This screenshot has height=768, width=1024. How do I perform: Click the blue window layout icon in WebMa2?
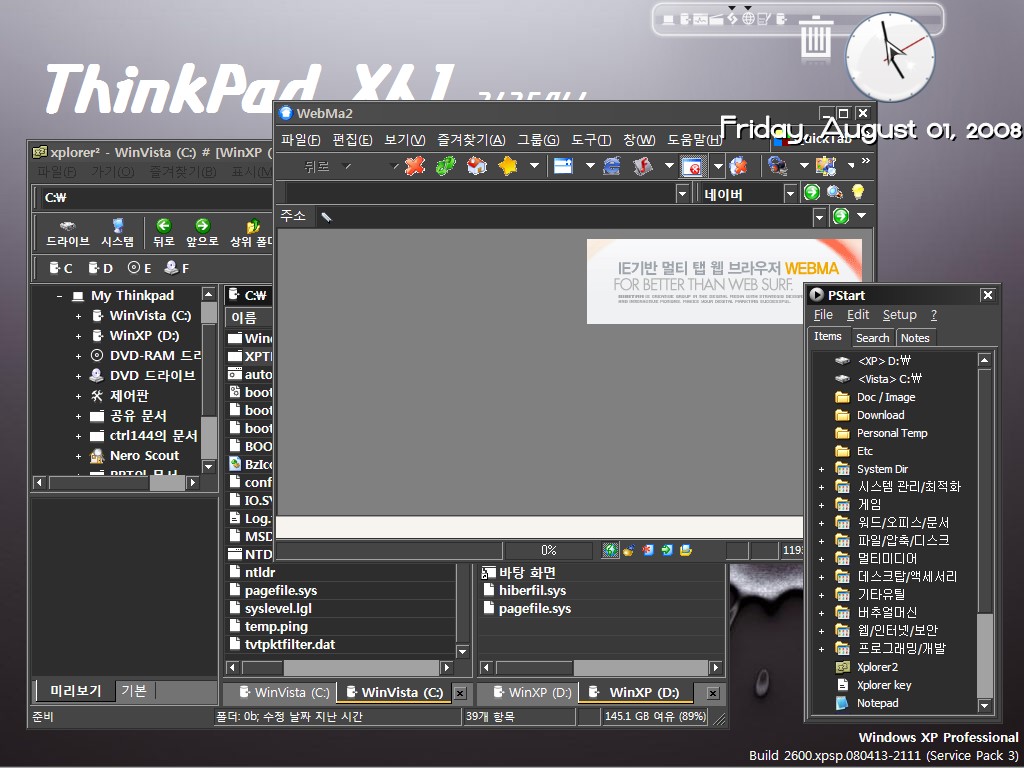[x=563, y=166]
